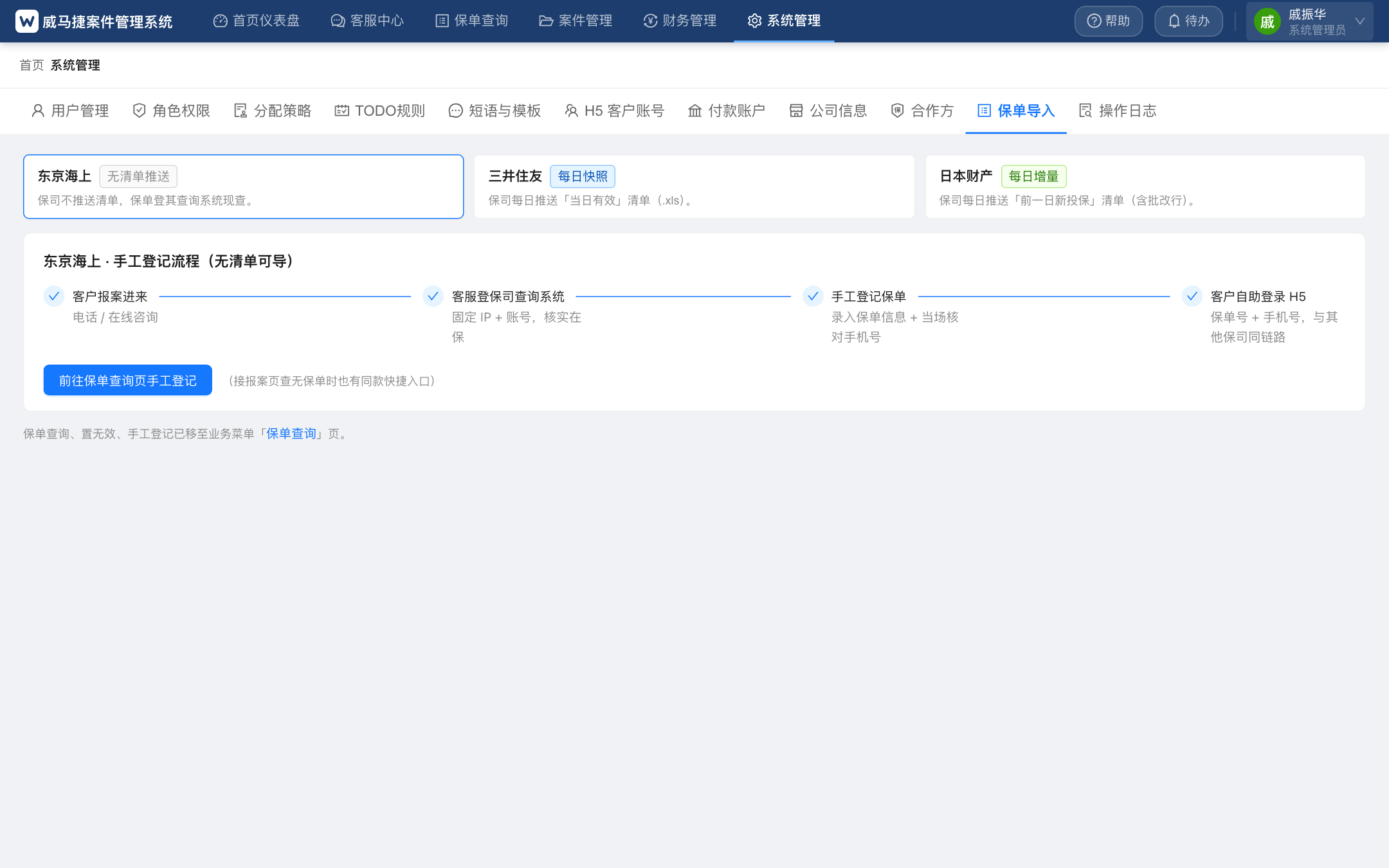Select the 保单导入 tab
The image size is (1389, 868).
(1016, 111)
